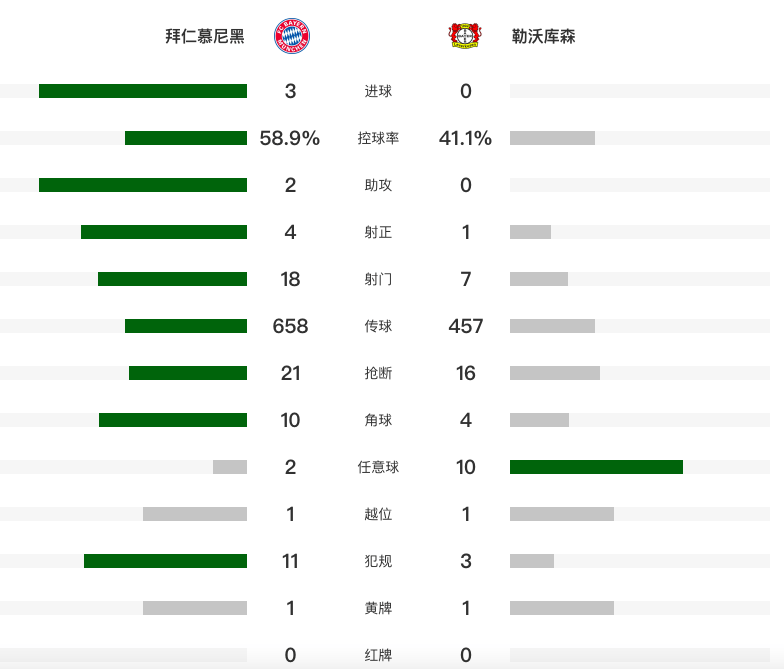The image size is (784, 669).
Task: Click Leverkusen's green 任意球 bar
Action: (x=596, y=467)
